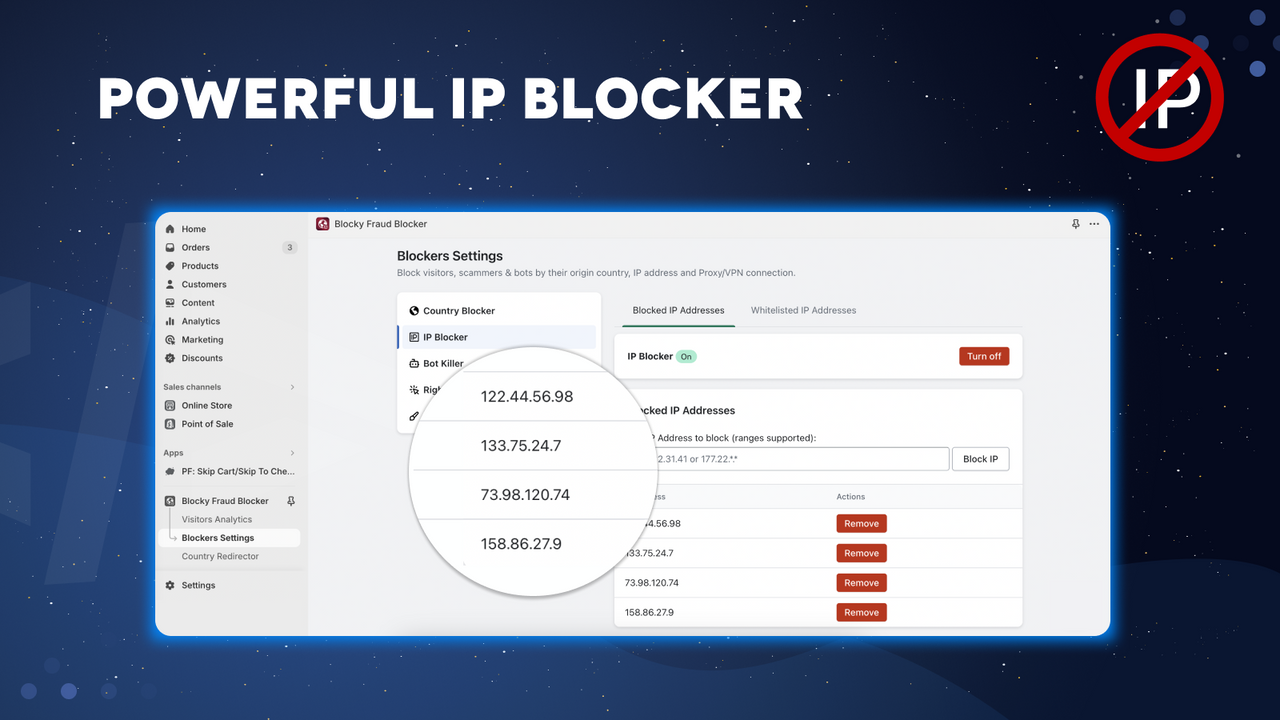Remove the IP ending 33.75.24.7
The height and width of the screenshot is (720, 1280).
[861, 553]
